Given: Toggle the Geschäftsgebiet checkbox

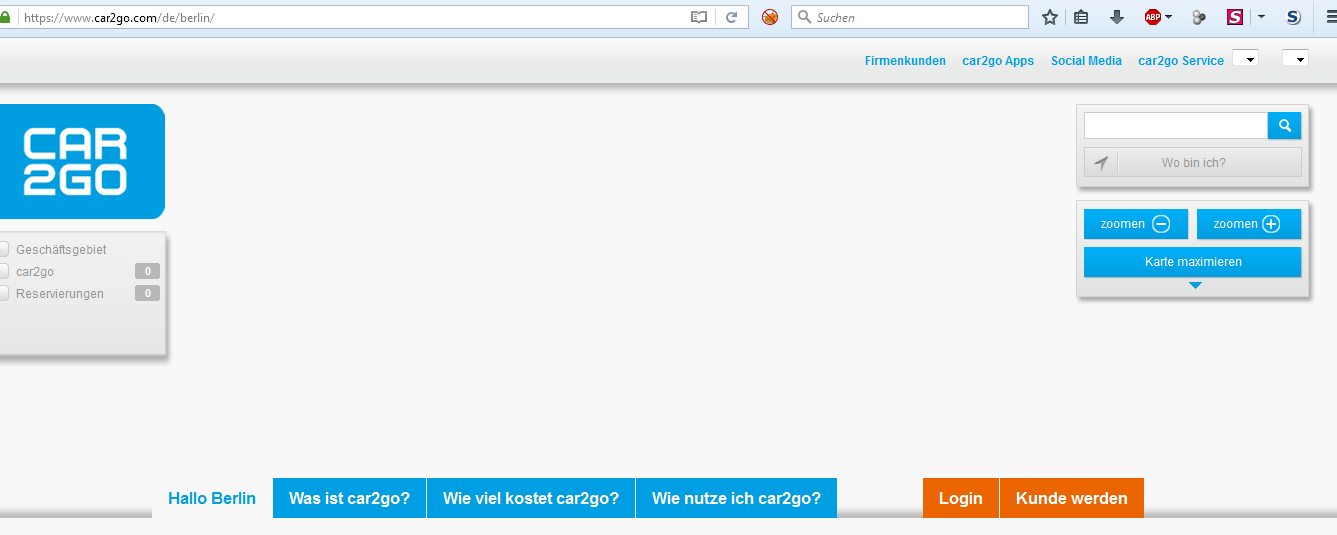Looking at the screenshot, I should click(x=4, y=249).
